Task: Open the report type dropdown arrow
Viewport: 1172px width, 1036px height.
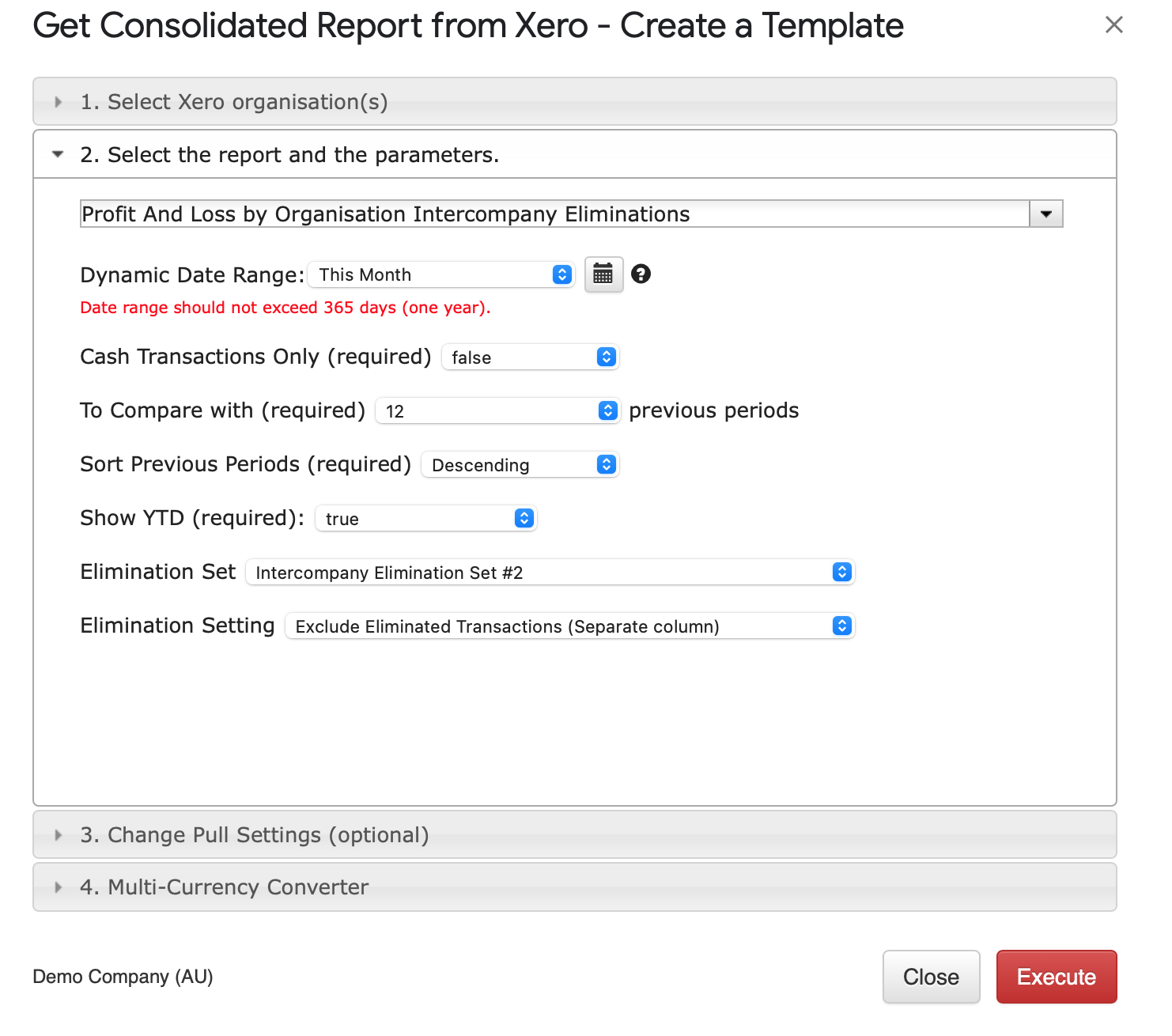Action: (x=1046, y=214)
